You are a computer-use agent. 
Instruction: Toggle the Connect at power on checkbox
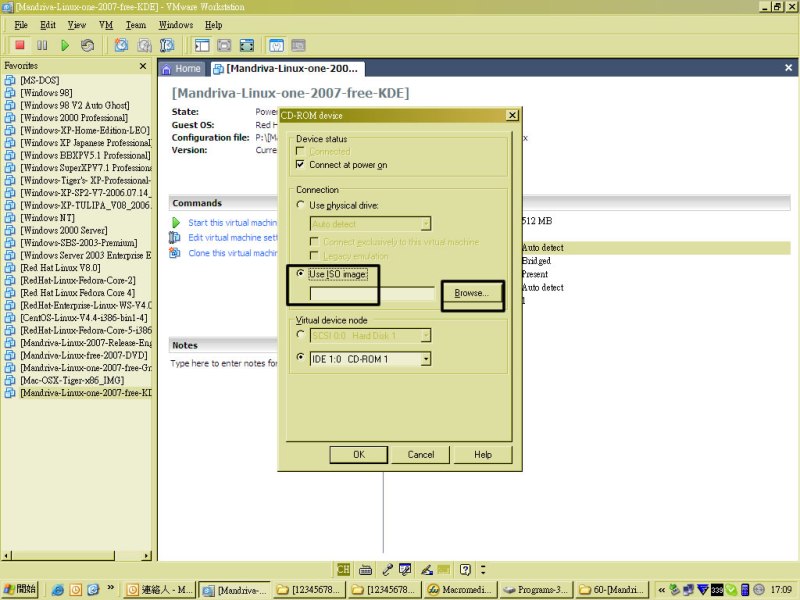click(300, 164)
